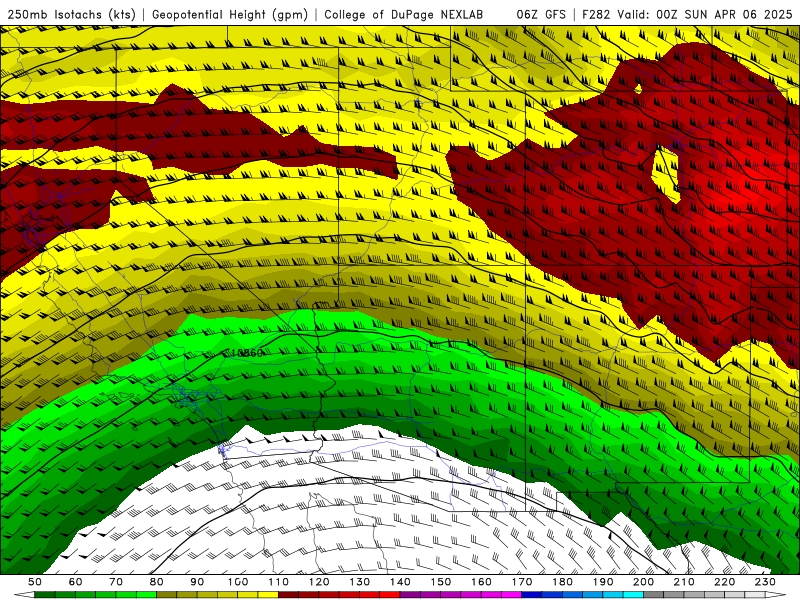
Task: Click the '10560' height contour label
Action: (x=247, y=353)
